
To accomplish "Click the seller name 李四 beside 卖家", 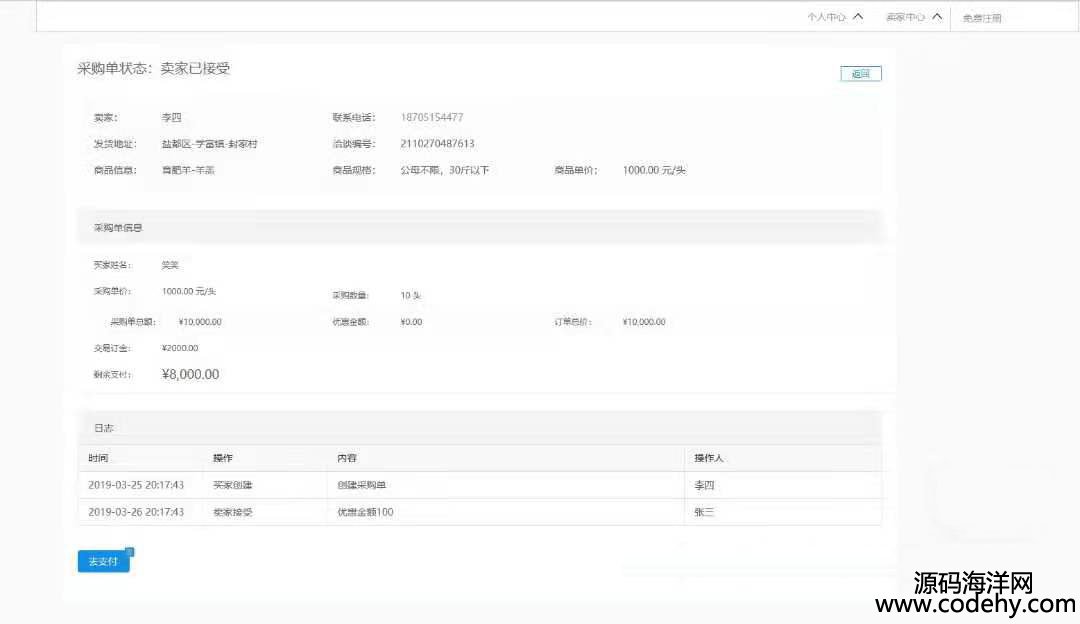I will click(x=172, y=118).
